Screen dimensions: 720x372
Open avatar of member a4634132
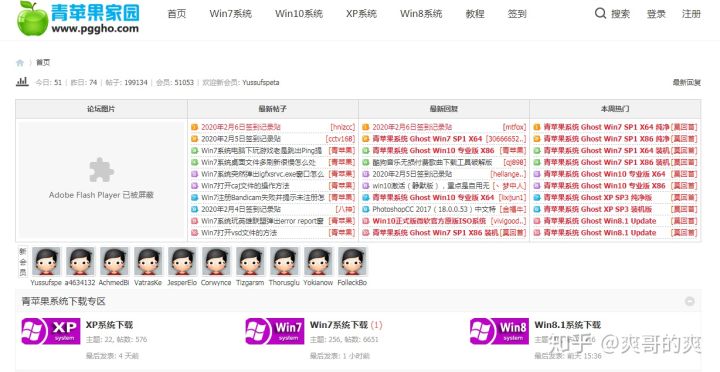[x=80, y=261]
